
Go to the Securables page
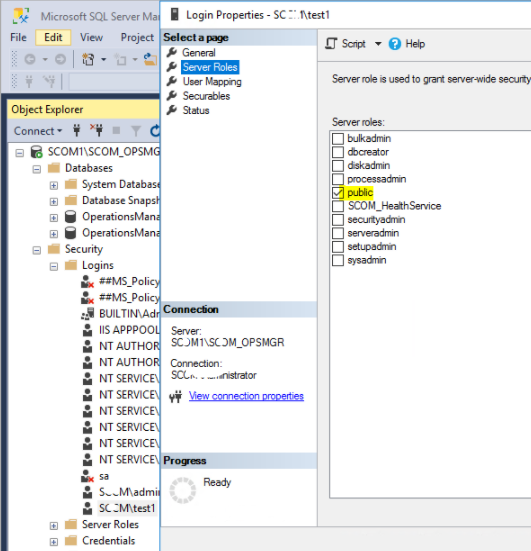click(x=206, y=96)
